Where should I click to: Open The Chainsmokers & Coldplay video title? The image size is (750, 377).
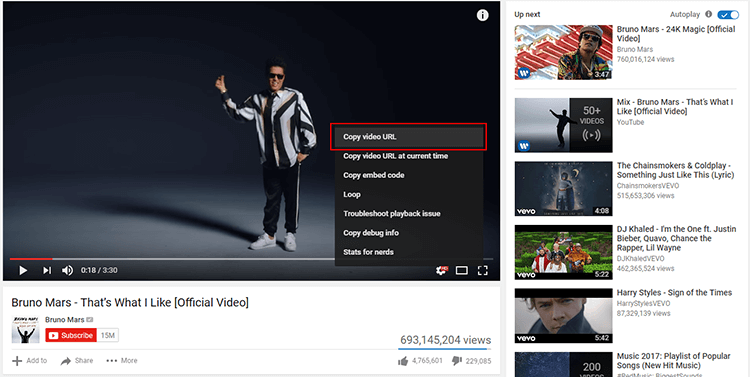coord(675,170)
